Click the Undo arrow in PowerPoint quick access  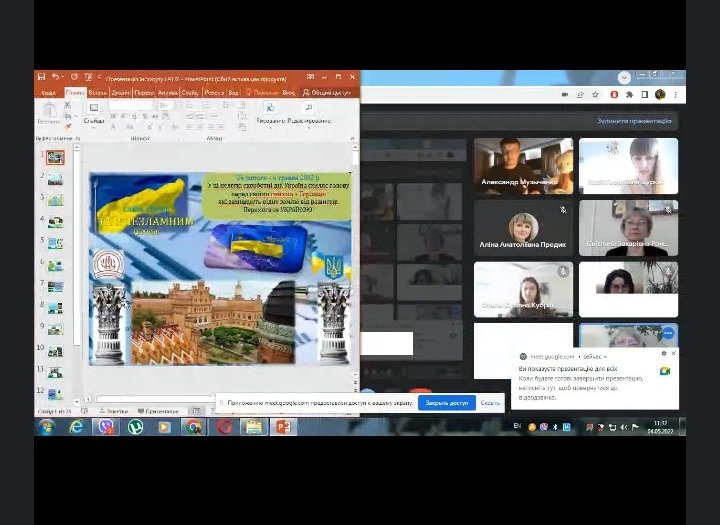(x=56, y=77)
